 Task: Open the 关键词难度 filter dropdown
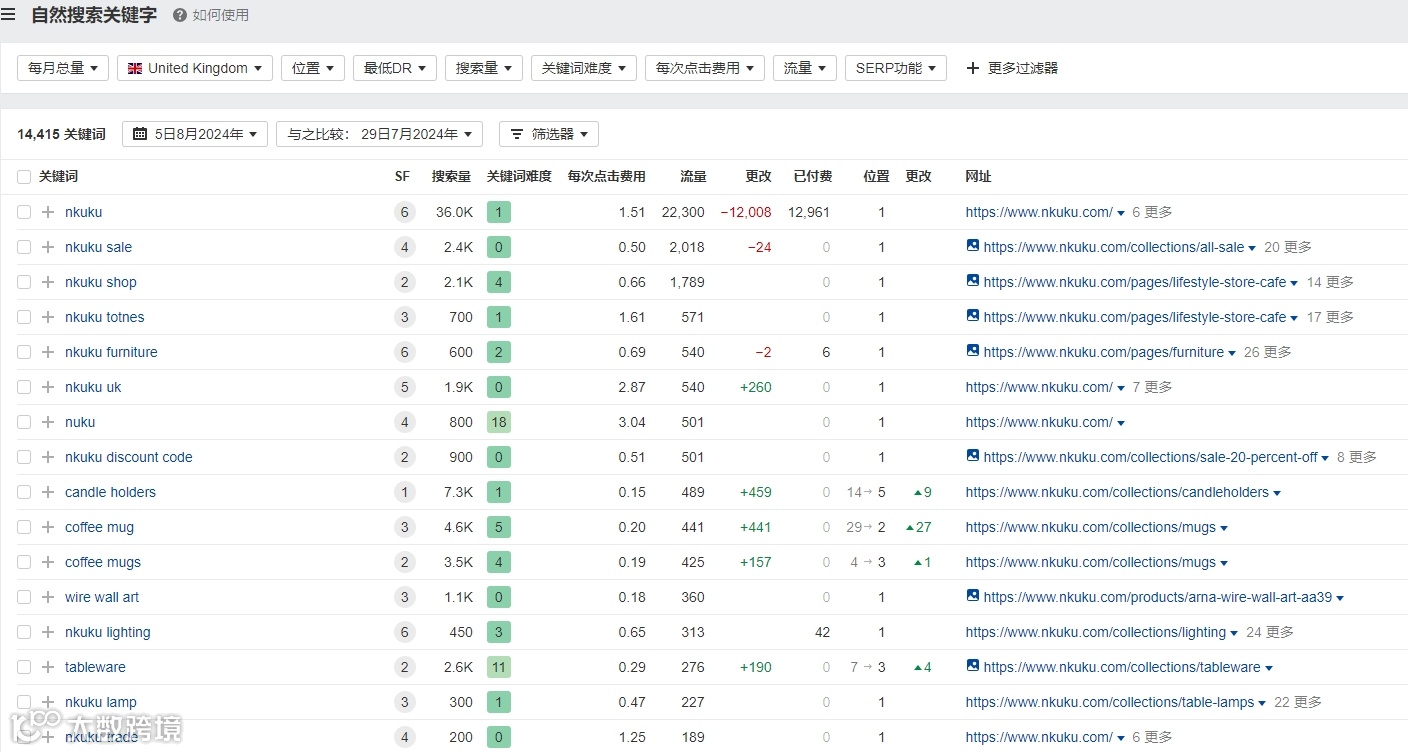[584, 68]
